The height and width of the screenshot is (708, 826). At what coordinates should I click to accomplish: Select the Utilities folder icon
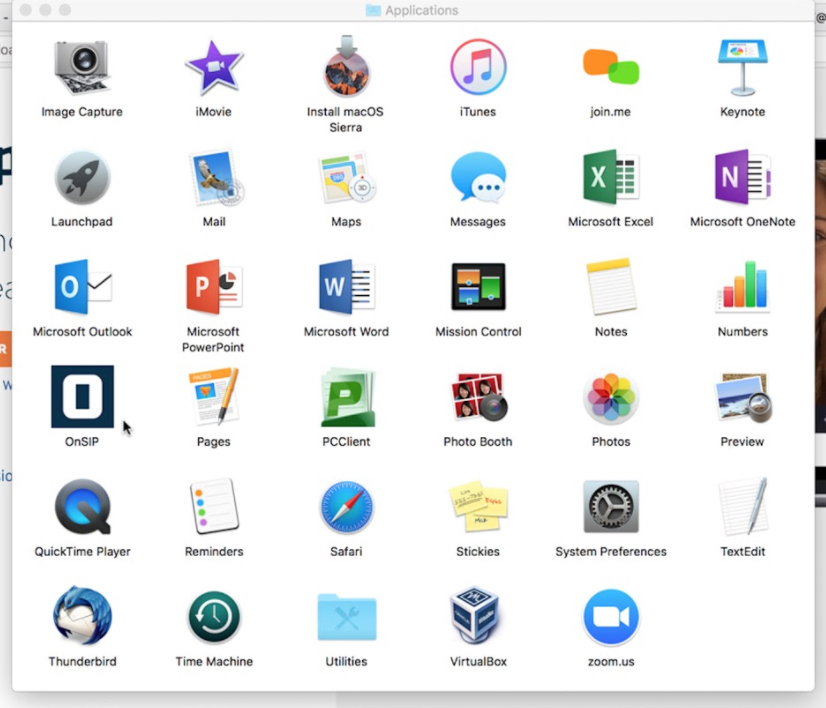tap(347, 617)
